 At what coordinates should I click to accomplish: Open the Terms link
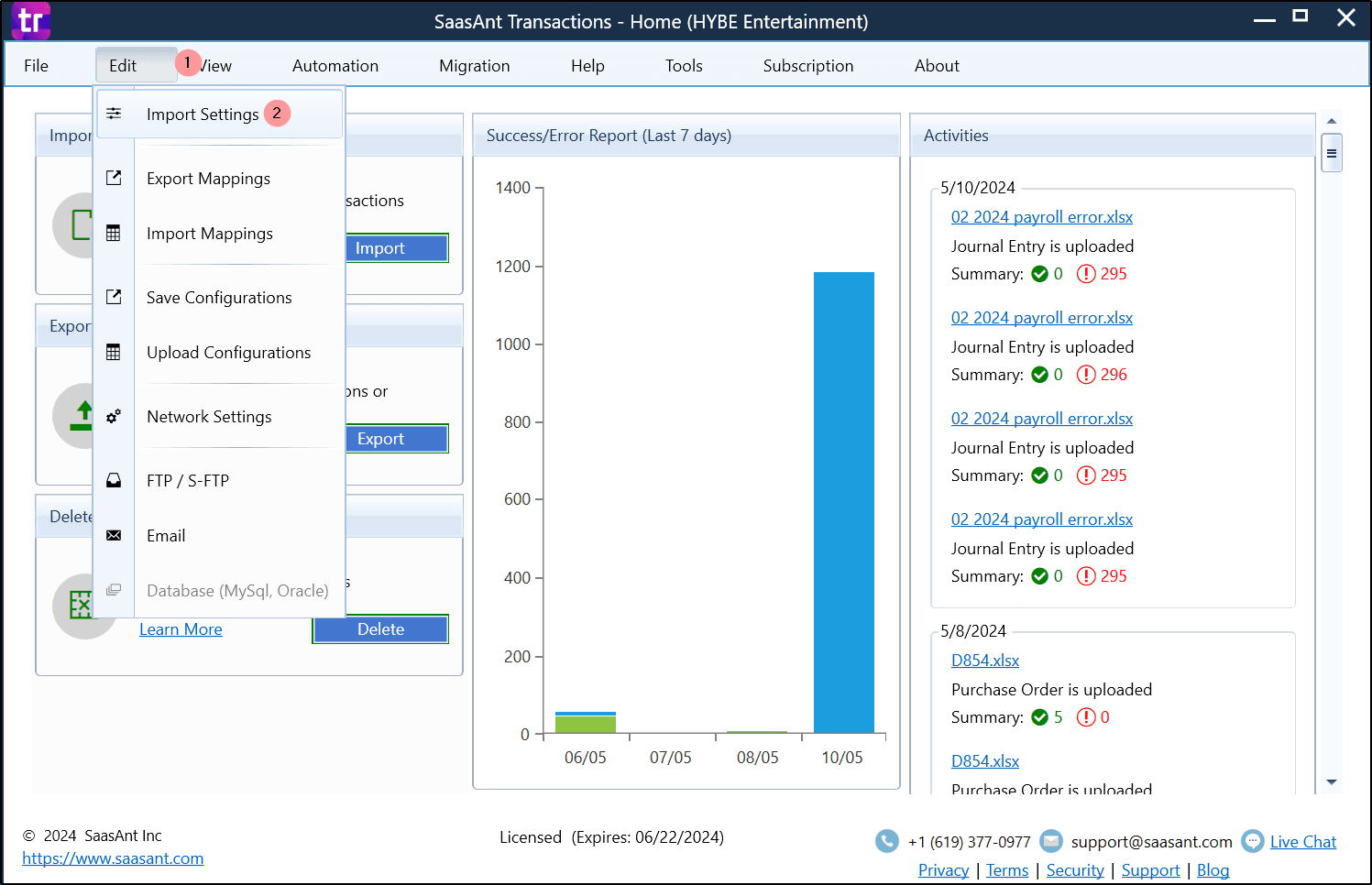[x=1007, y=869]
